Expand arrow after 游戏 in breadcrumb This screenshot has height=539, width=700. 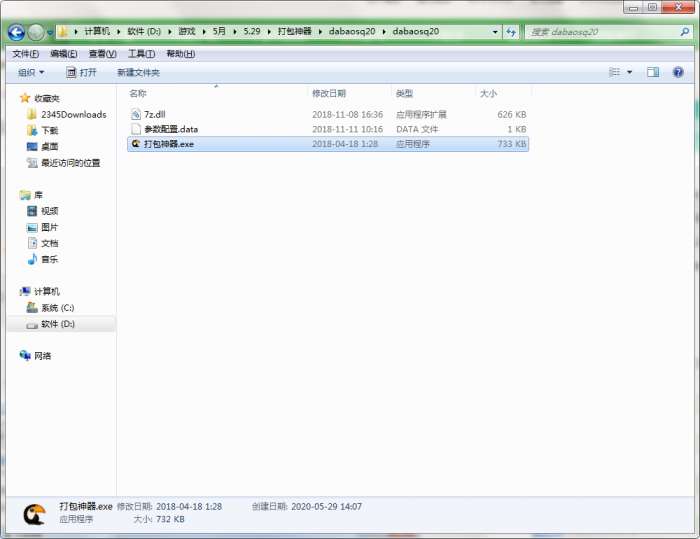click(x=204, y=31)
